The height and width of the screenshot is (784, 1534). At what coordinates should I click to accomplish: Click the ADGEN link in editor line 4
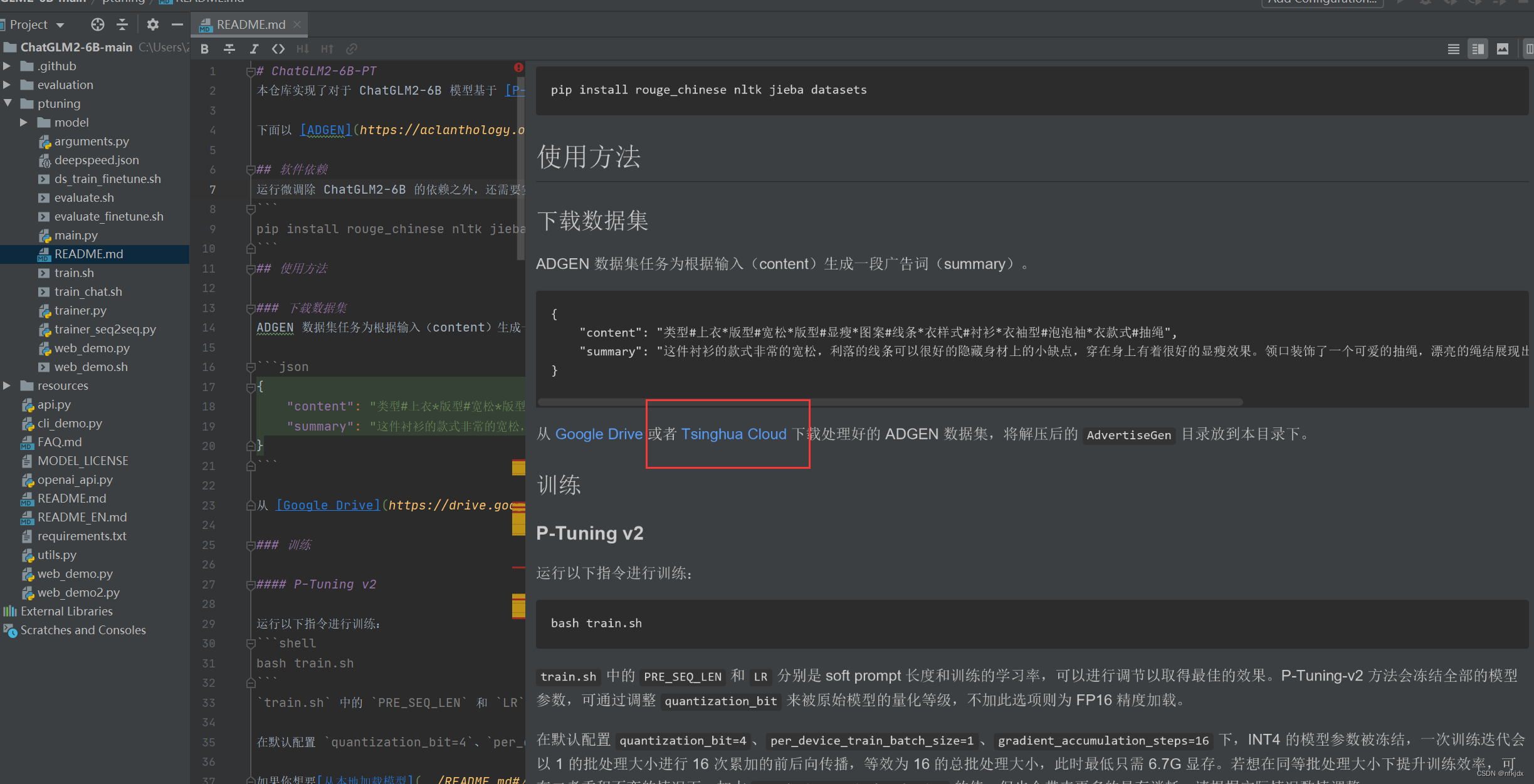tap(325, 130)
